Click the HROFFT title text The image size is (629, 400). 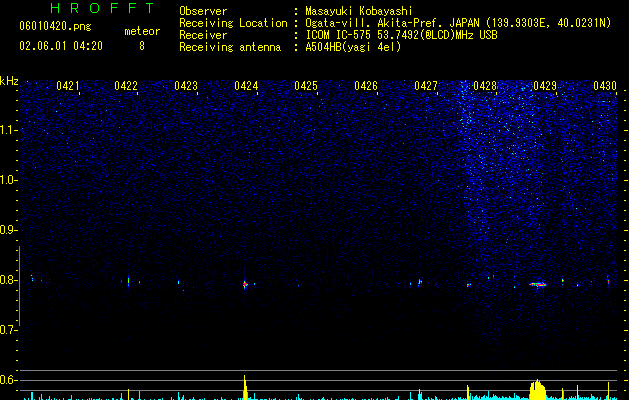[102, 8]
